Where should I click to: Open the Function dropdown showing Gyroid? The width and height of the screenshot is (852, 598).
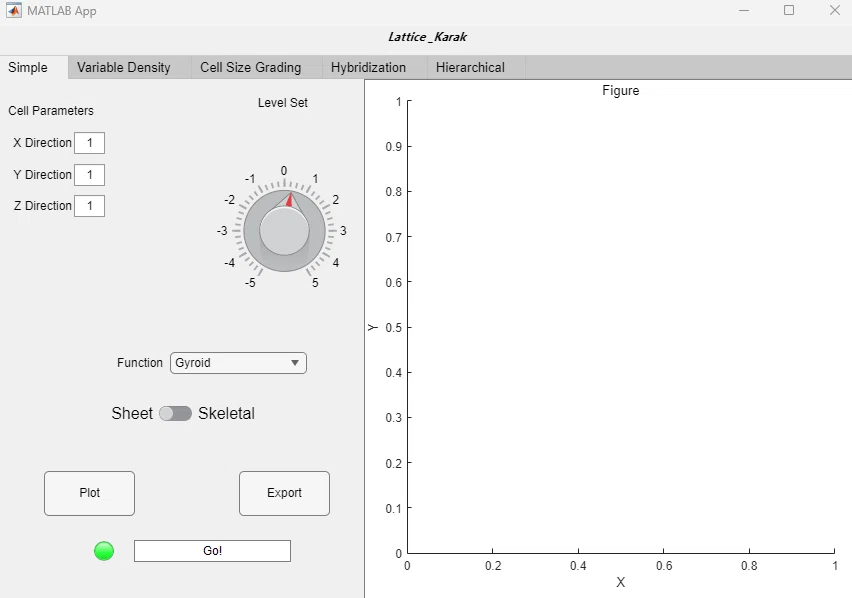[x=238, y=363]
